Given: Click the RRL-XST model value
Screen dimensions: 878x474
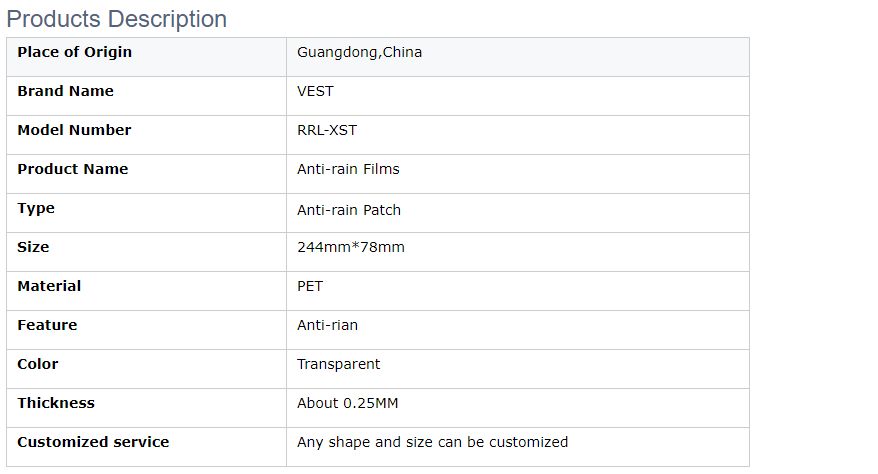Looking at the screenshot, I should 327,130.
